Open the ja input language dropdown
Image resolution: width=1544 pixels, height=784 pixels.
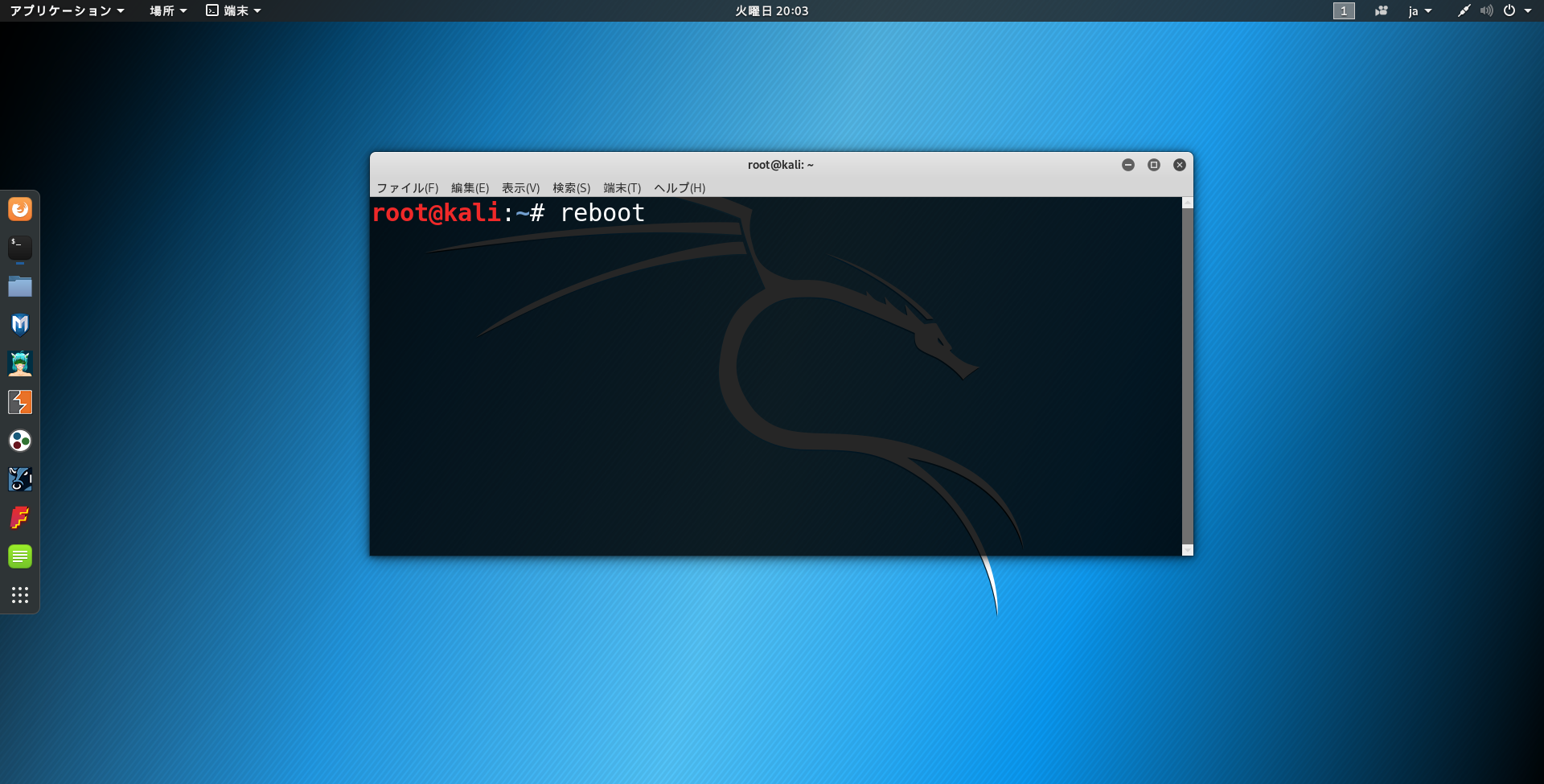[x=1420, y=10]
